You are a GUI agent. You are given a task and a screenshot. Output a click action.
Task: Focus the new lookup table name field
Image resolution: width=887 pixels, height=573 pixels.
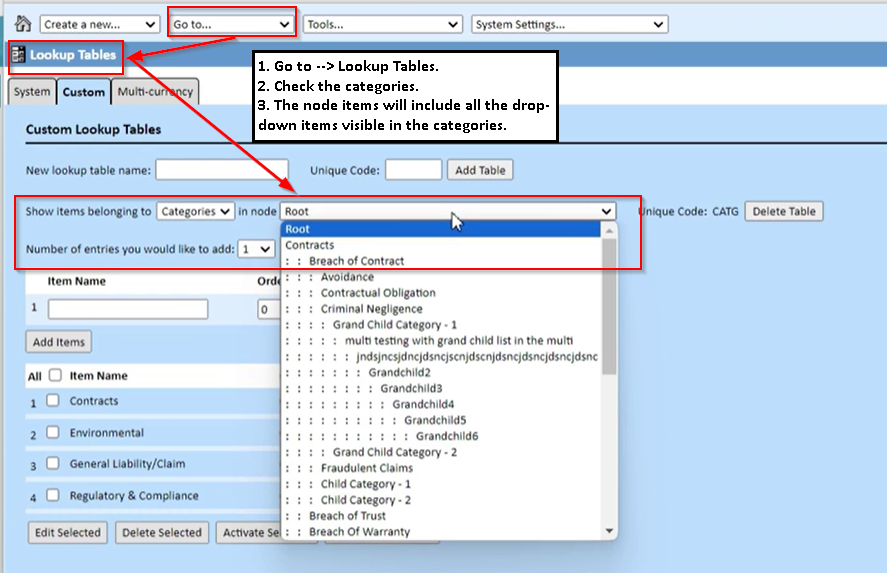click(222, 170)
